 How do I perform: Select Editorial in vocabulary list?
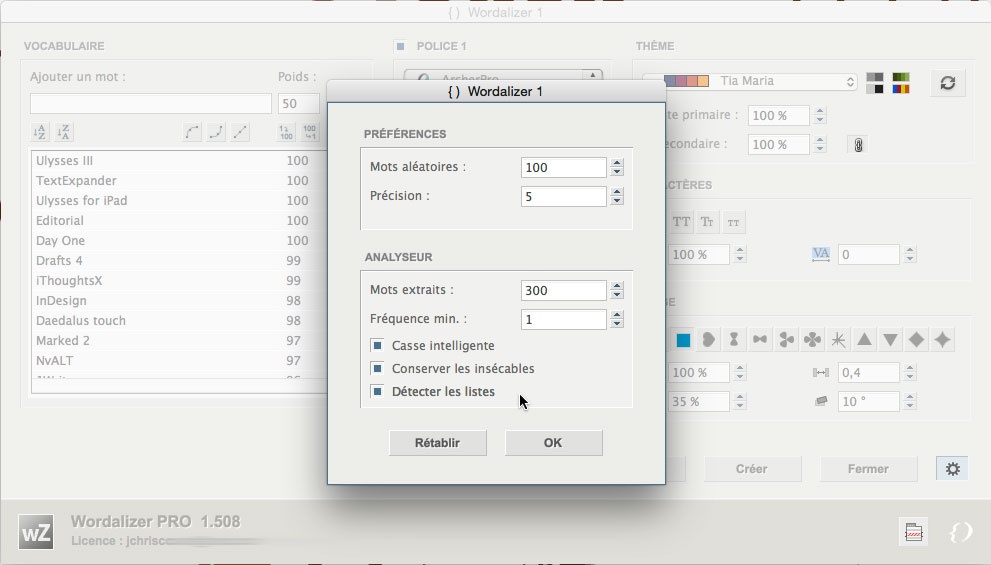pyautogui.click(x=179, y=221)
